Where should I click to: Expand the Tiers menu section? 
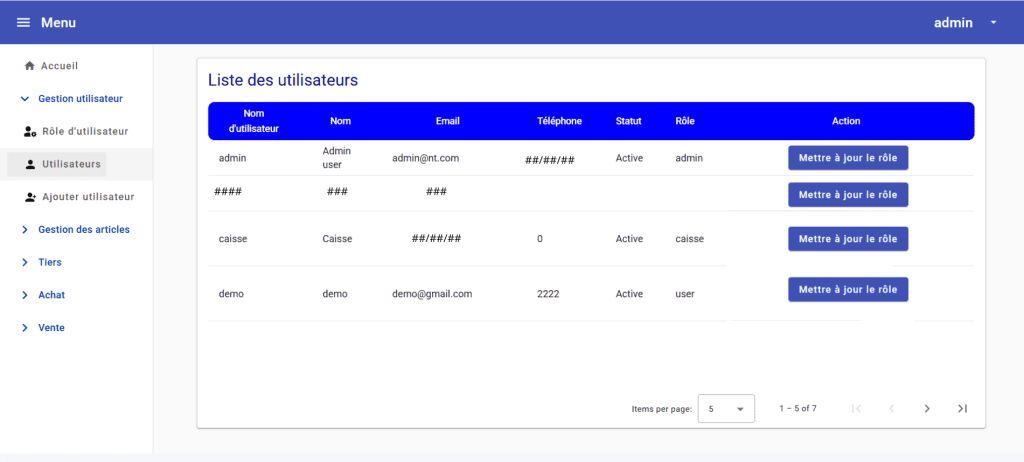click(x=25, y=262)
